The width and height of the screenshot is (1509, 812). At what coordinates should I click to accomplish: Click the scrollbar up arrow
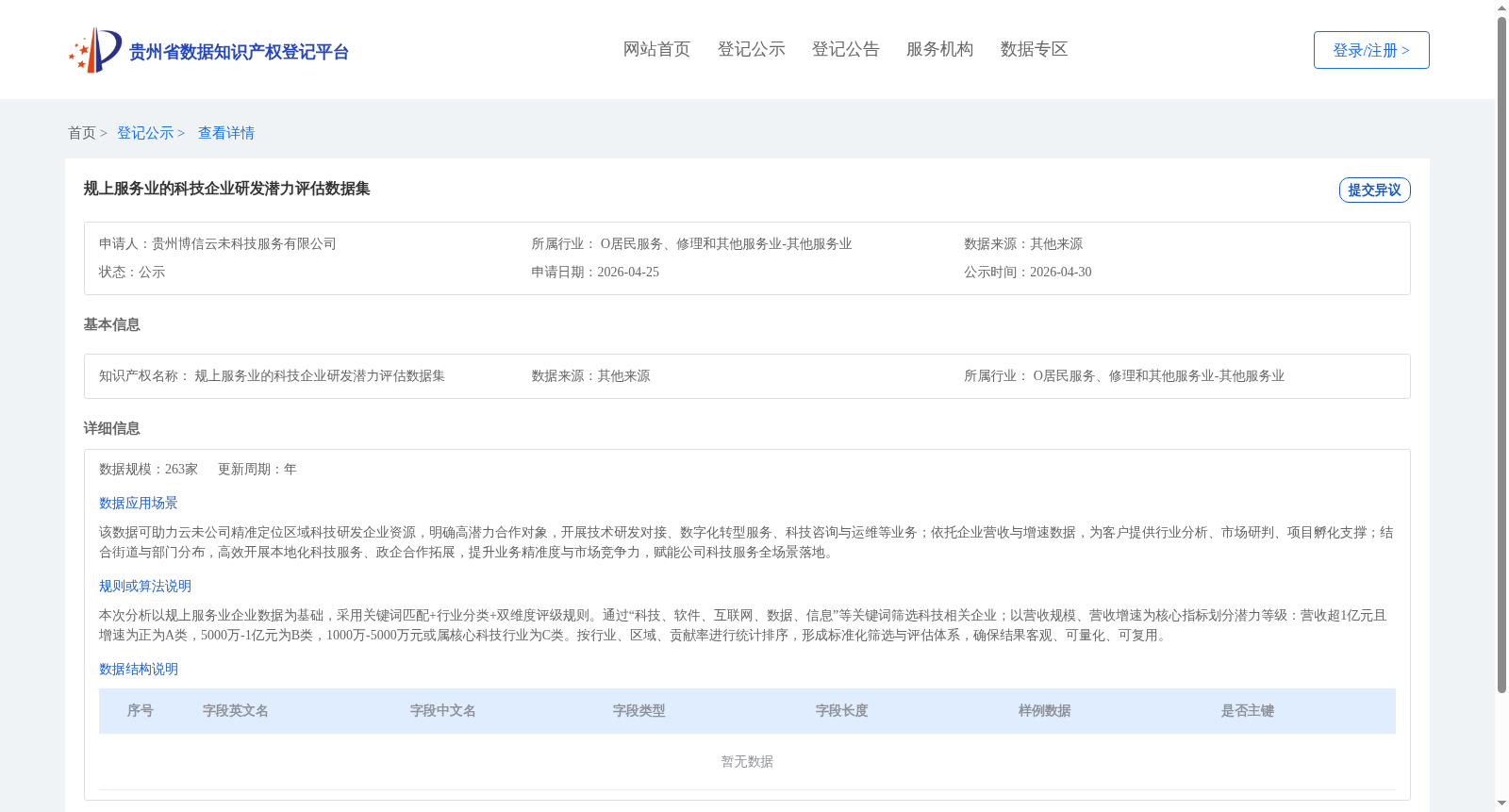pyautogui.click(x=1501, y=8)
